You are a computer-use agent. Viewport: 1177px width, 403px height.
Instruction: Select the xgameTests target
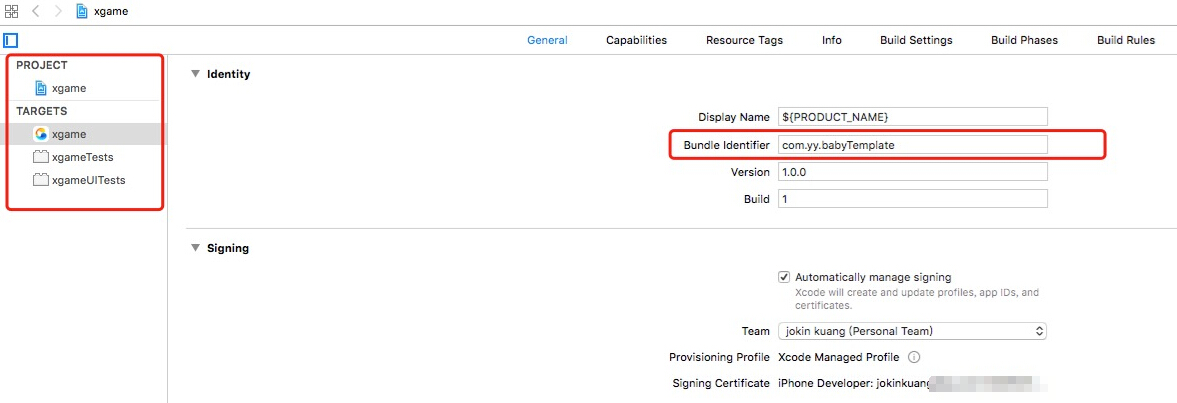tap(73, 158)
